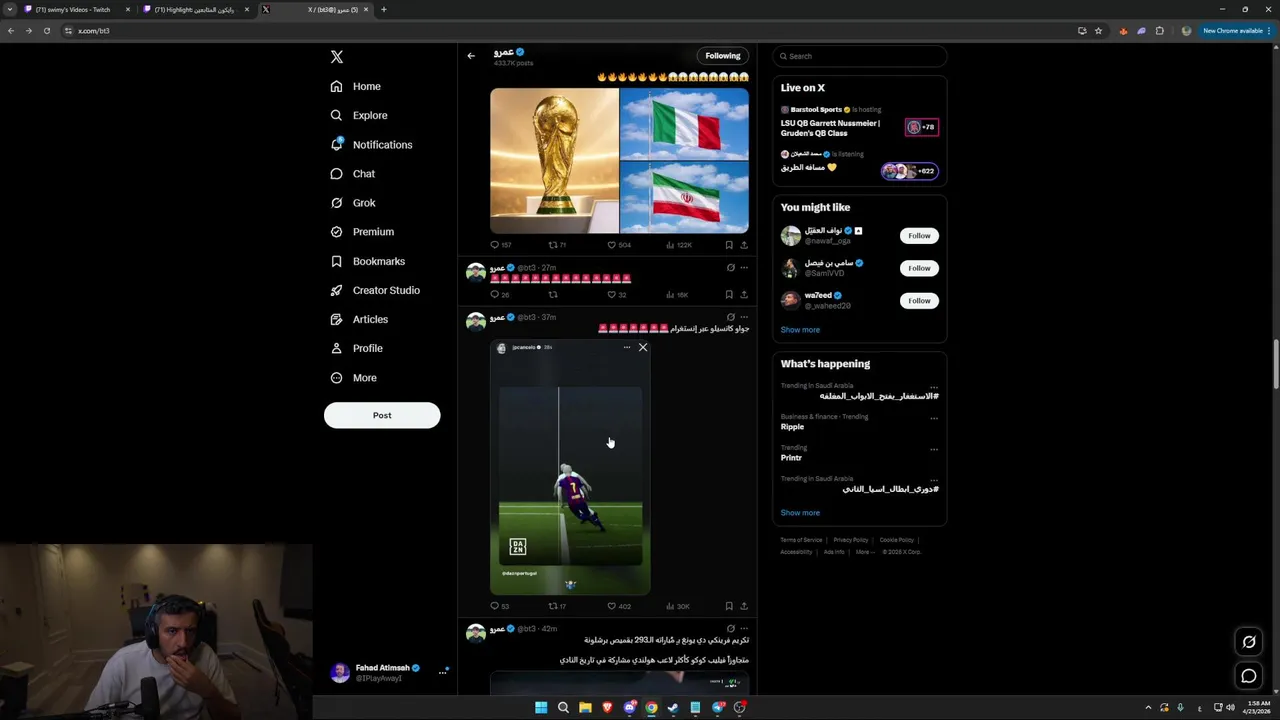Like the post with 504 likes

(619, 245)
